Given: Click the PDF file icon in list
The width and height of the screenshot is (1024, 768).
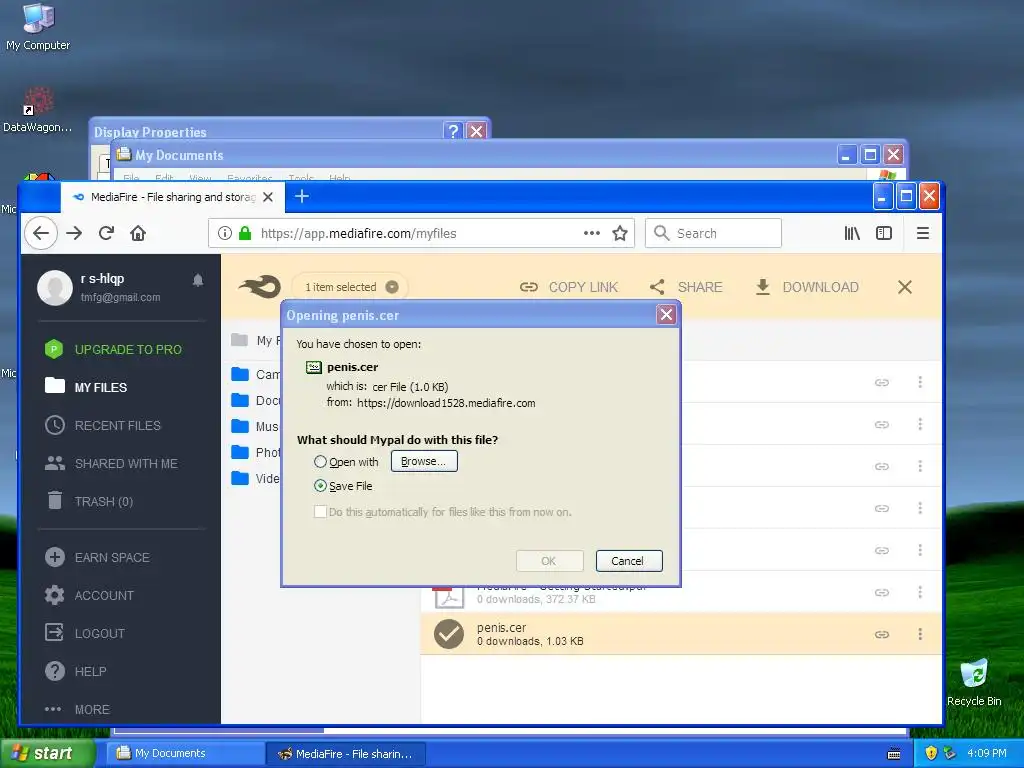Looking at the screenshot, I should (449, 597).
